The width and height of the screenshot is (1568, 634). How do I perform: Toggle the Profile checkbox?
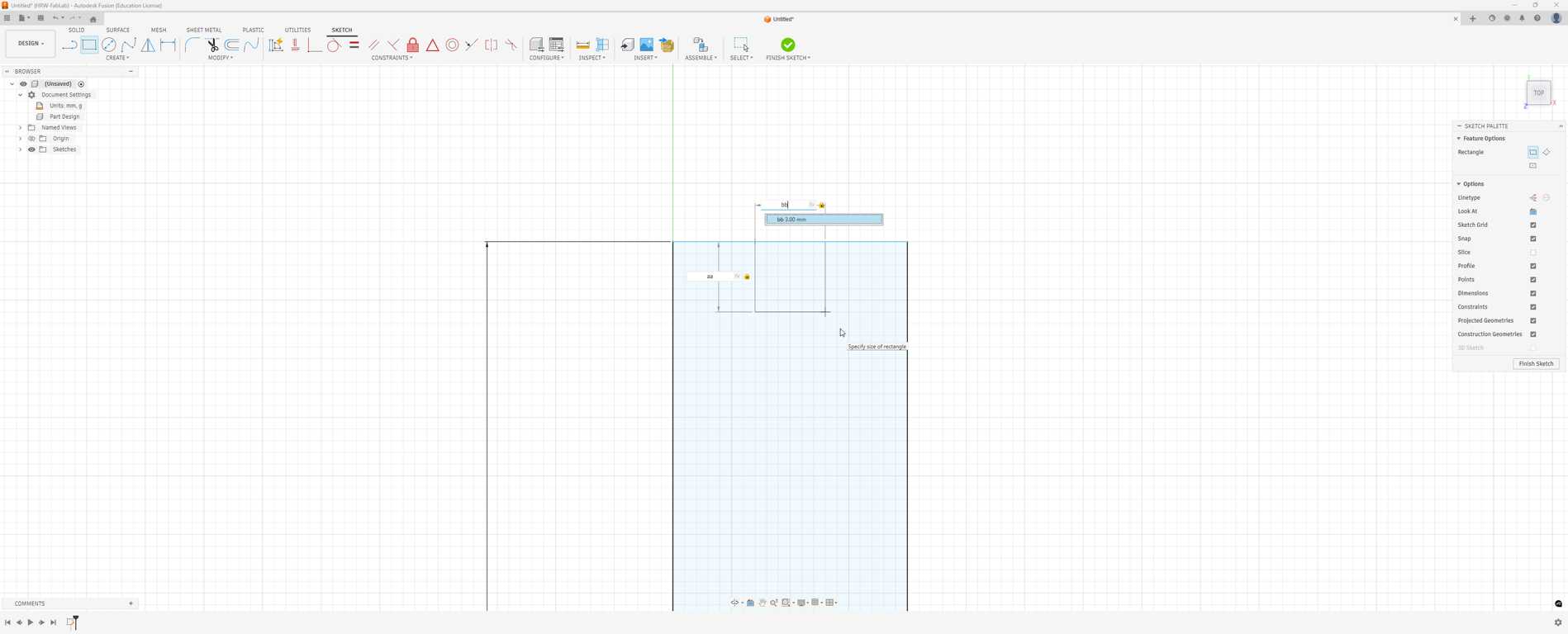point(1533,266)
